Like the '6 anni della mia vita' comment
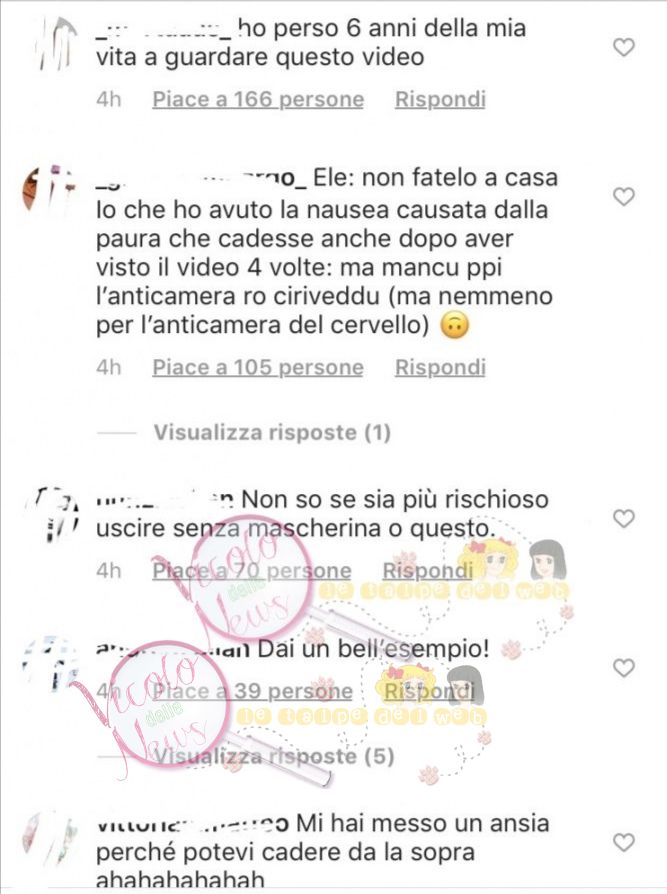 624,47
